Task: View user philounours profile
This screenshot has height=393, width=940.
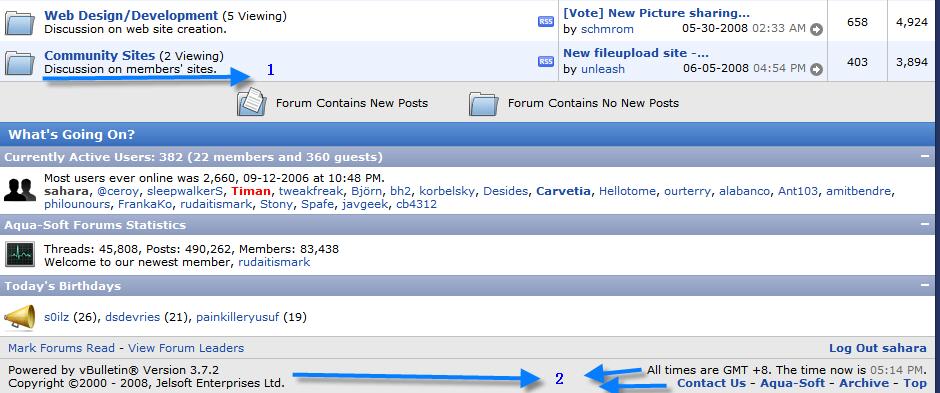Action: (77, 204)
